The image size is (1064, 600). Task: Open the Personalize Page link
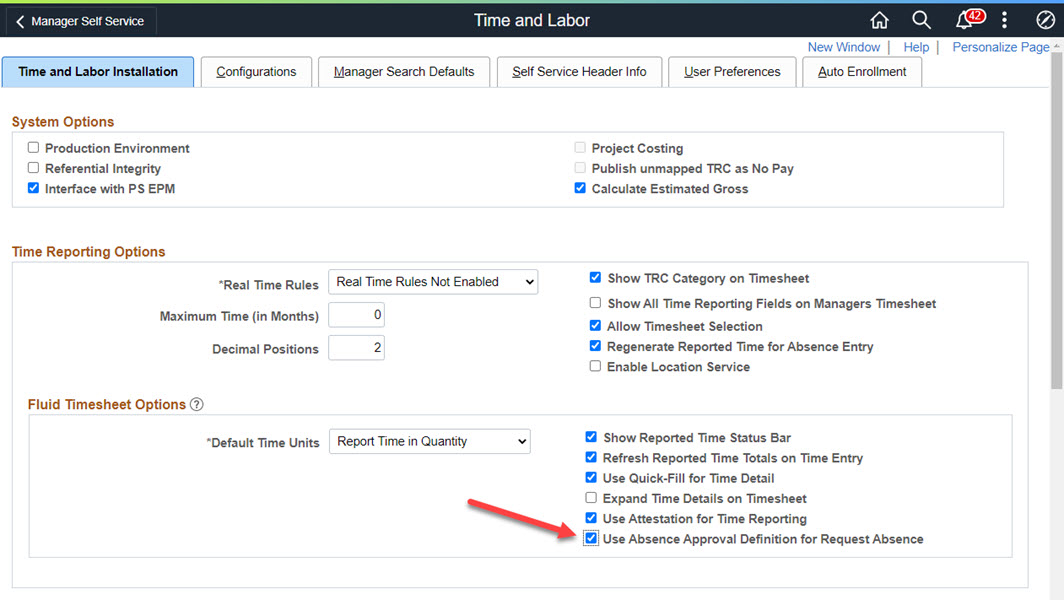pos(1000,47)
